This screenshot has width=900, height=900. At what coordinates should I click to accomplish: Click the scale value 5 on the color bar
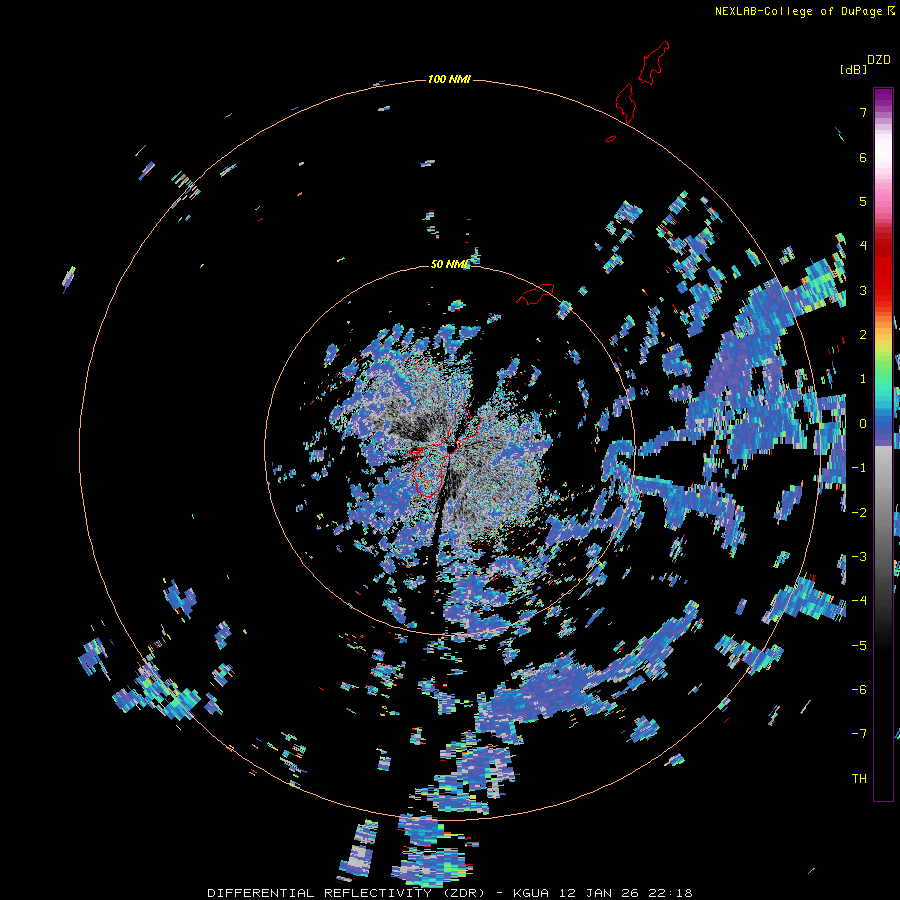(863, 201)
